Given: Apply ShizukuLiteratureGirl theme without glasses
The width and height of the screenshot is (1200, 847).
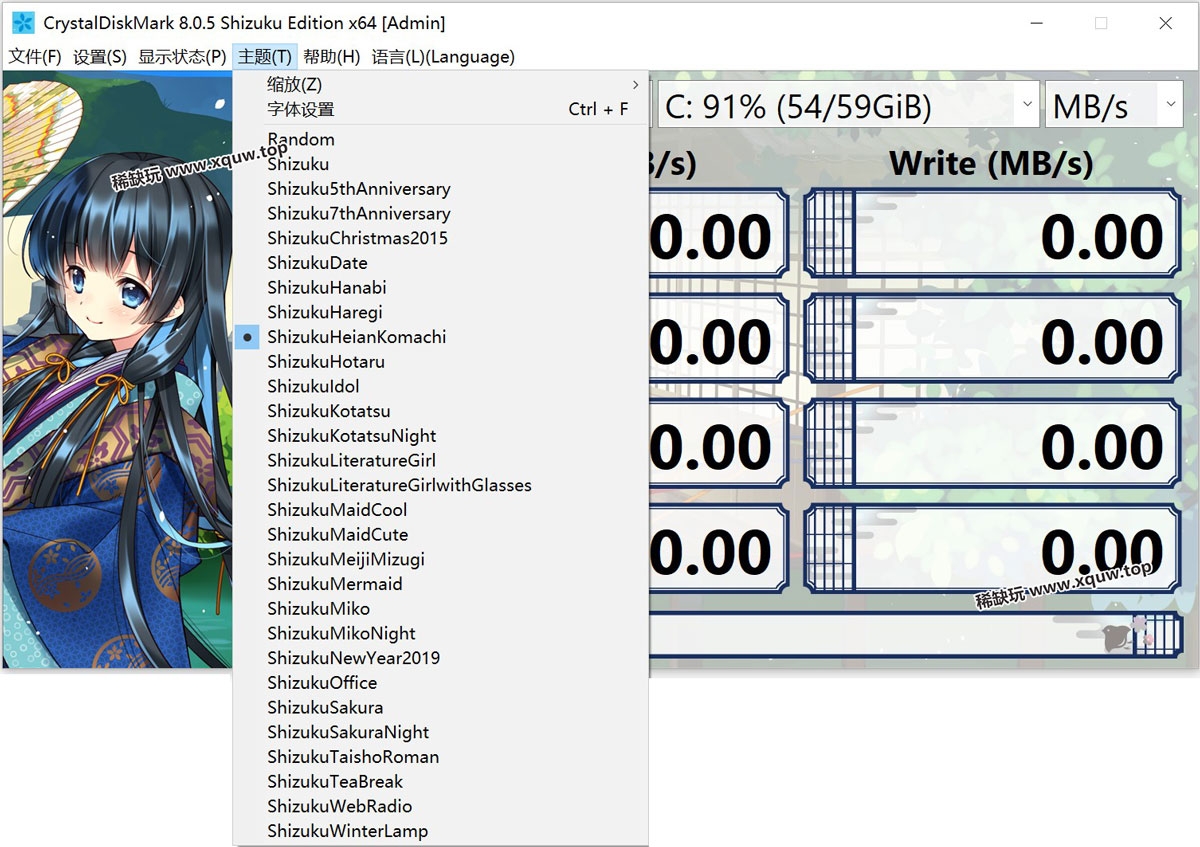Looking at the screenshot, I should coord(441,460).
